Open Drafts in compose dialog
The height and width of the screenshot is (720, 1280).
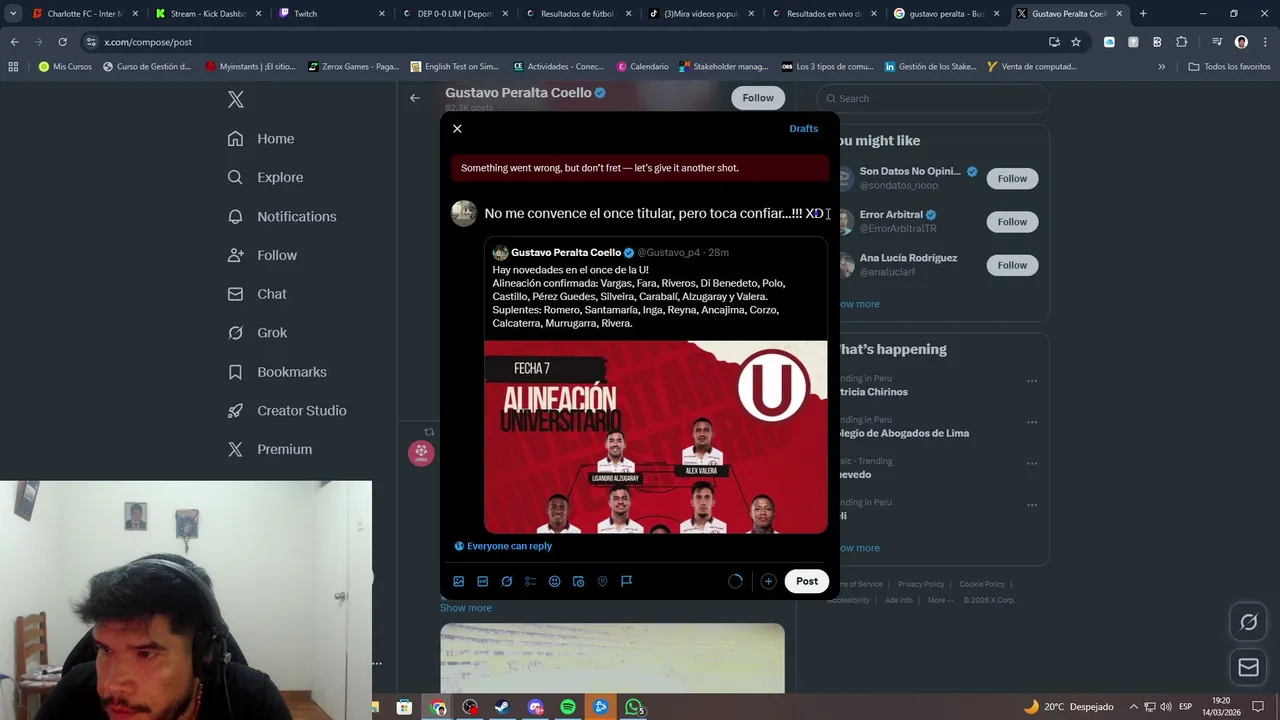click(803, 128)
